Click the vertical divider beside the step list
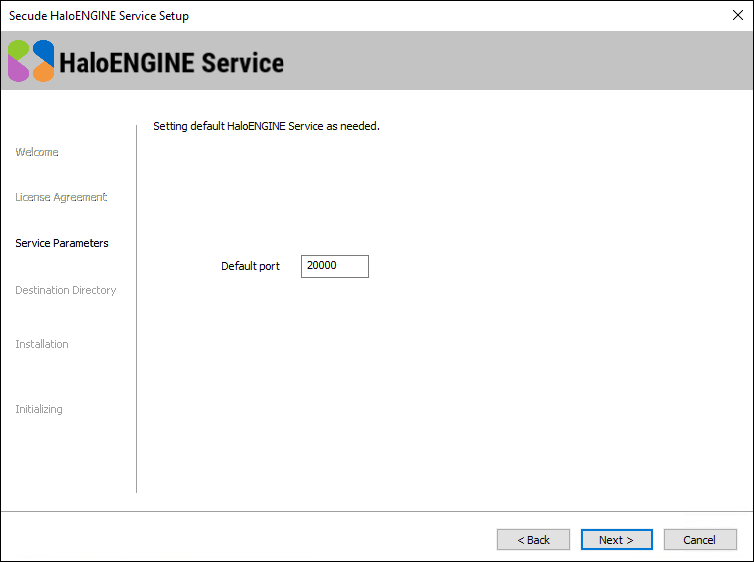 pos(136,308)
